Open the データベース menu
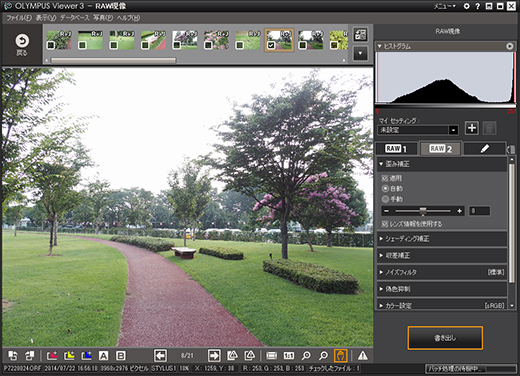 pyautogui.click(x=75, y=18)
